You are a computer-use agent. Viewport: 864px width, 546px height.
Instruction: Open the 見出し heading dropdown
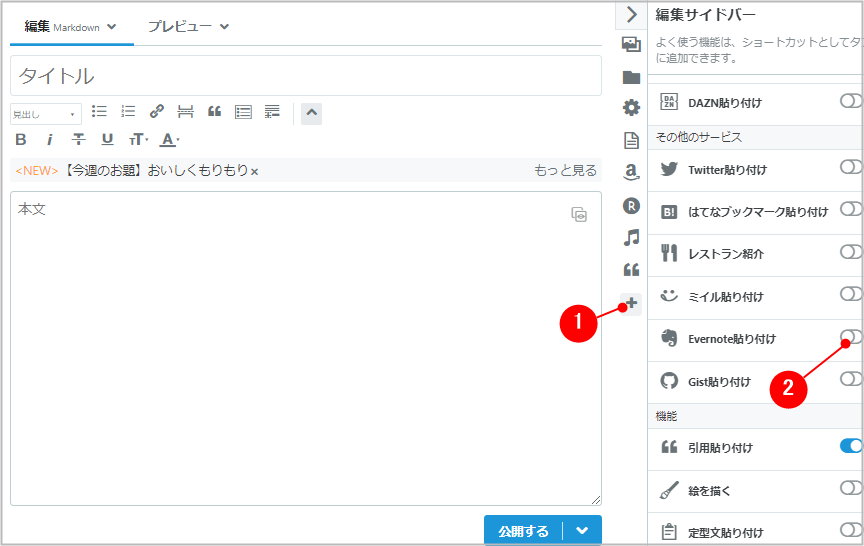tap(46, 114)
